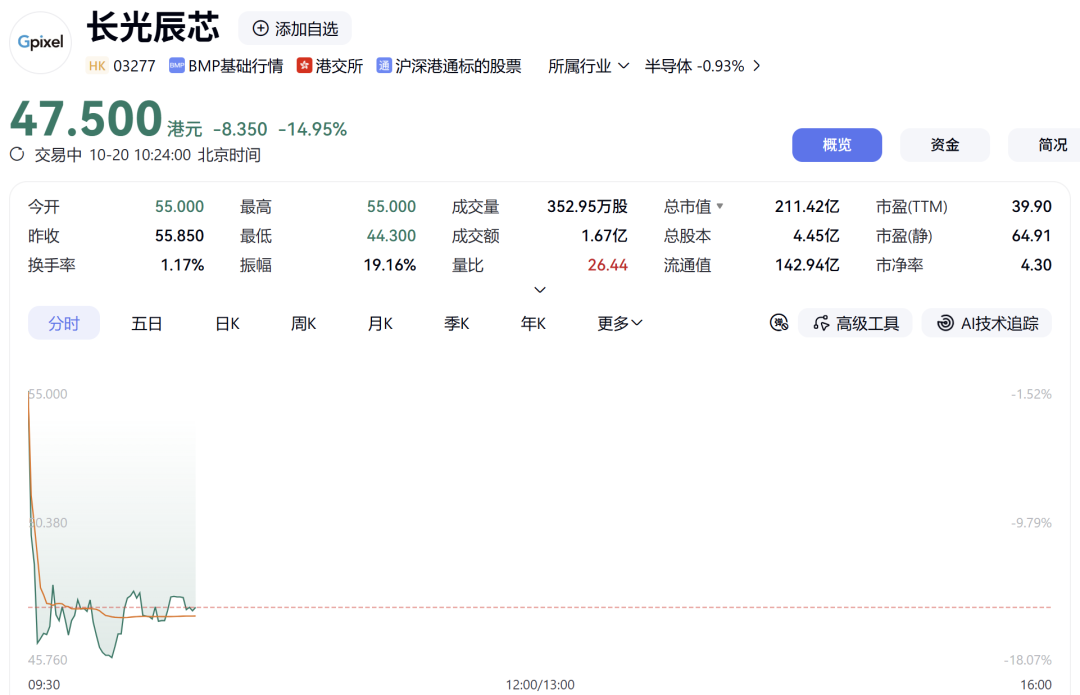Click the stock code 03277

pyautogui.click(x=134, y=66)
